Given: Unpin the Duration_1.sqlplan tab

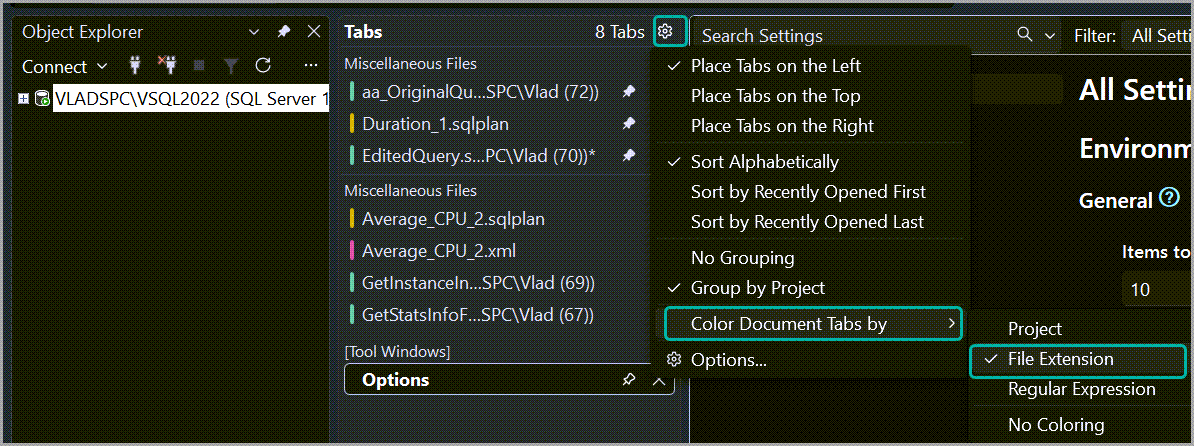Looking at the screenshot, I should [628, 123].
